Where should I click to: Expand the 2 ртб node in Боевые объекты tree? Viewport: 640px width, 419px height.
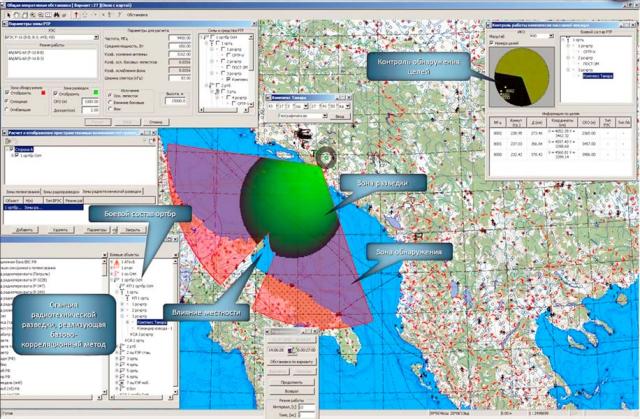pyautogui.click(x=117, y=346)
